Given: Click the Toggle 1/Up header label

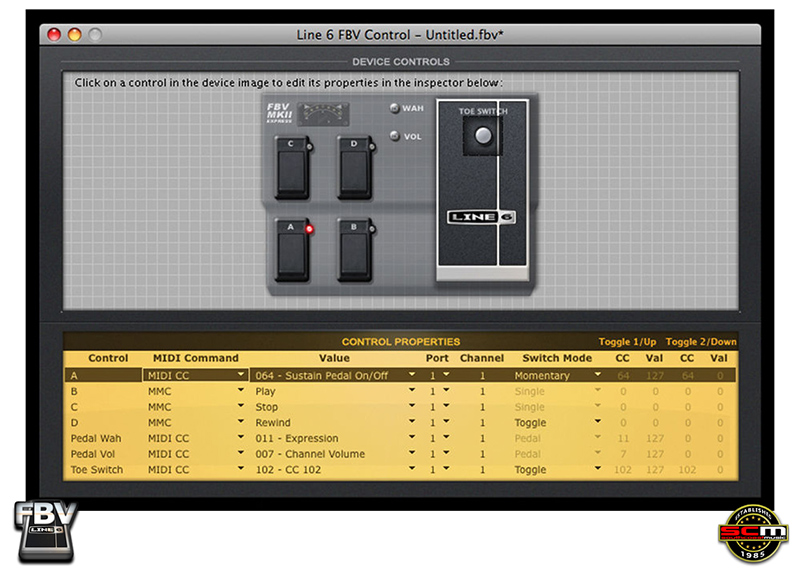Looking at the screenshot, I should (x=627, y=342).
